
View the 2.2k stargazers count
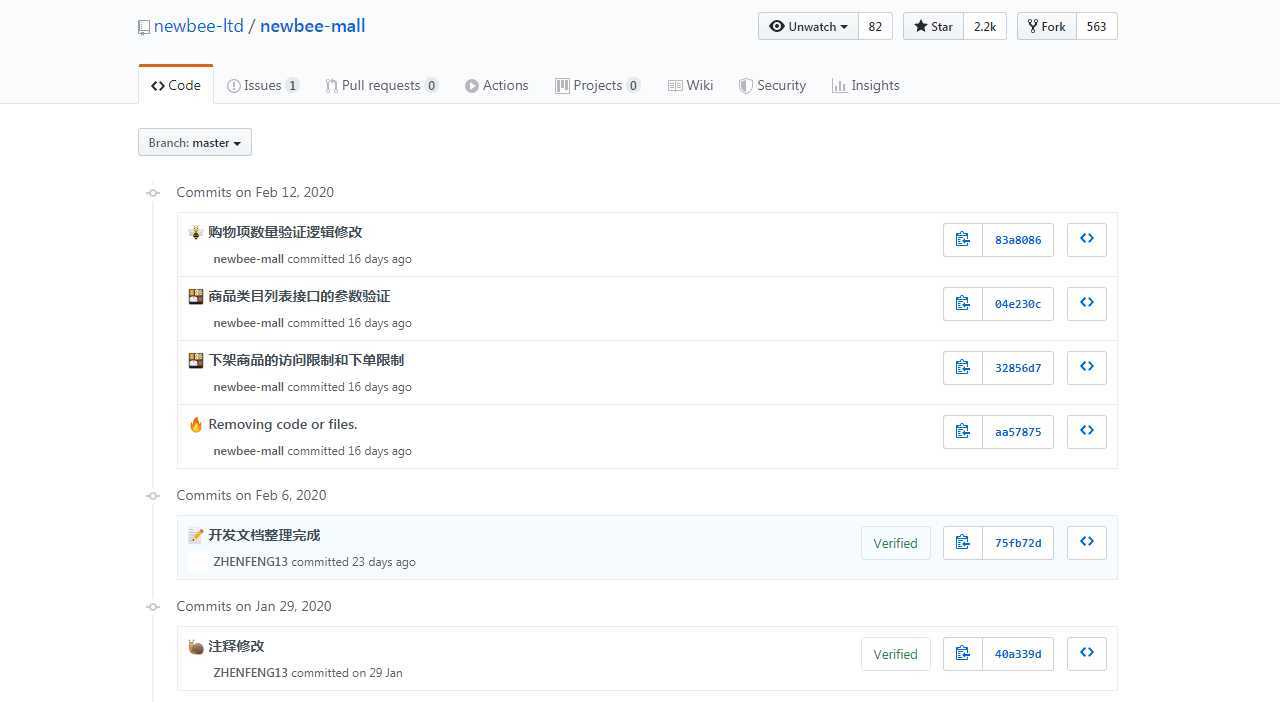pos(985,27)
